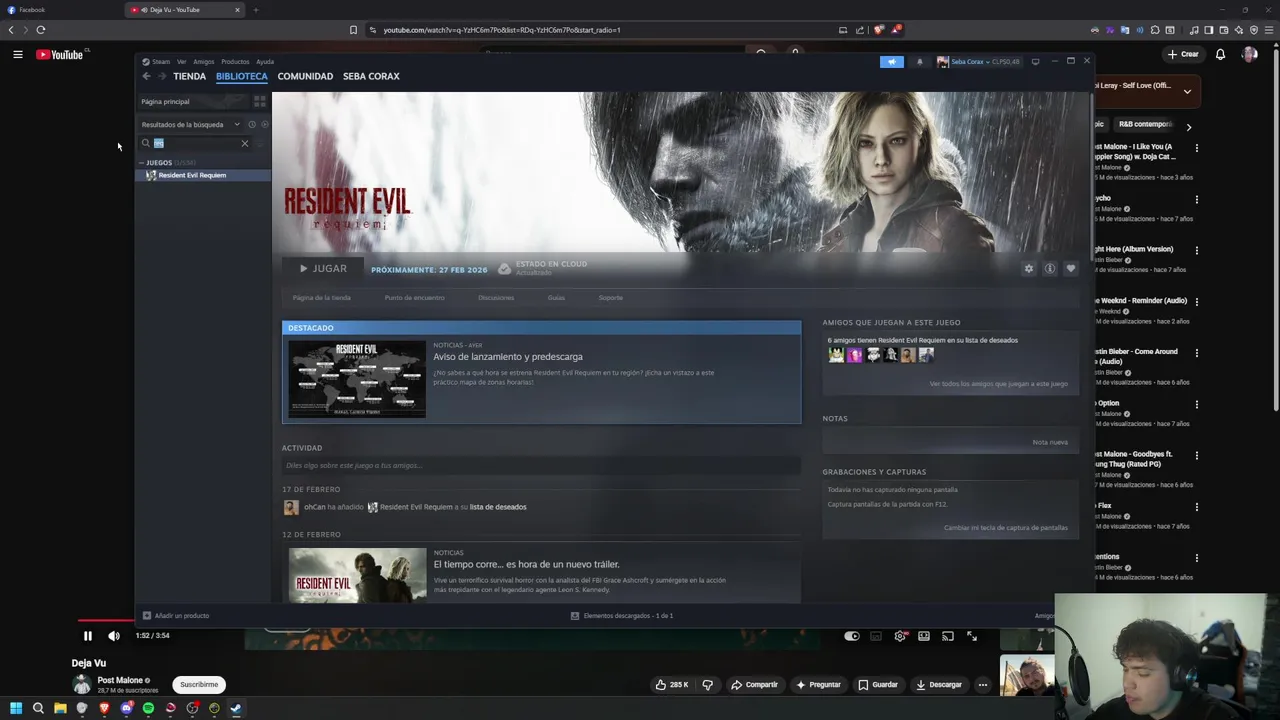This screenshot has width=1280, height=720.
Task: Toggle YouTube autoplay switch
Action: (852, 636)
